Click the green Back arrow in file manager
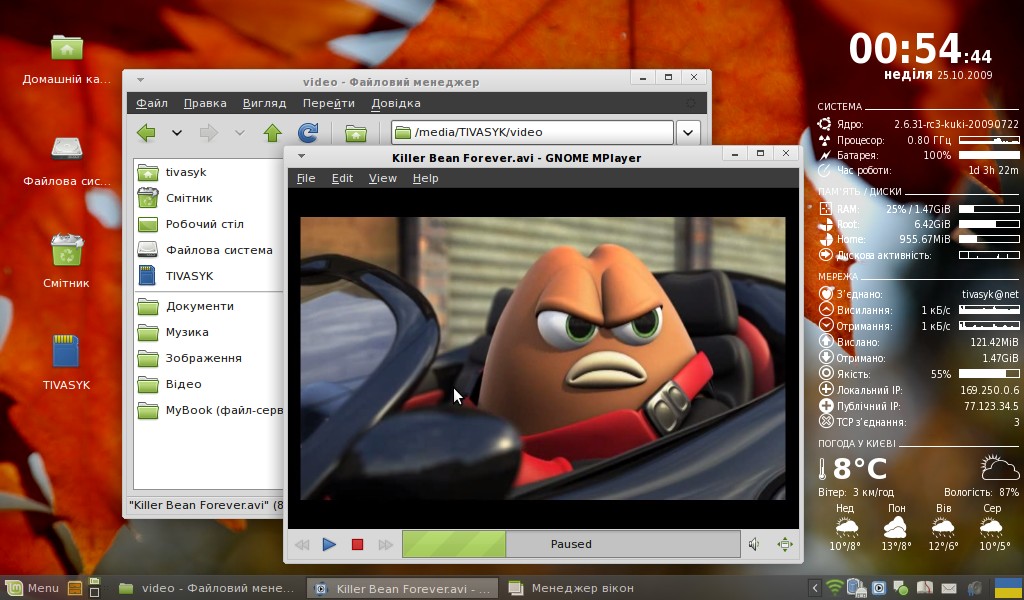Viewport: 1024px width, 600px height. 146,133
